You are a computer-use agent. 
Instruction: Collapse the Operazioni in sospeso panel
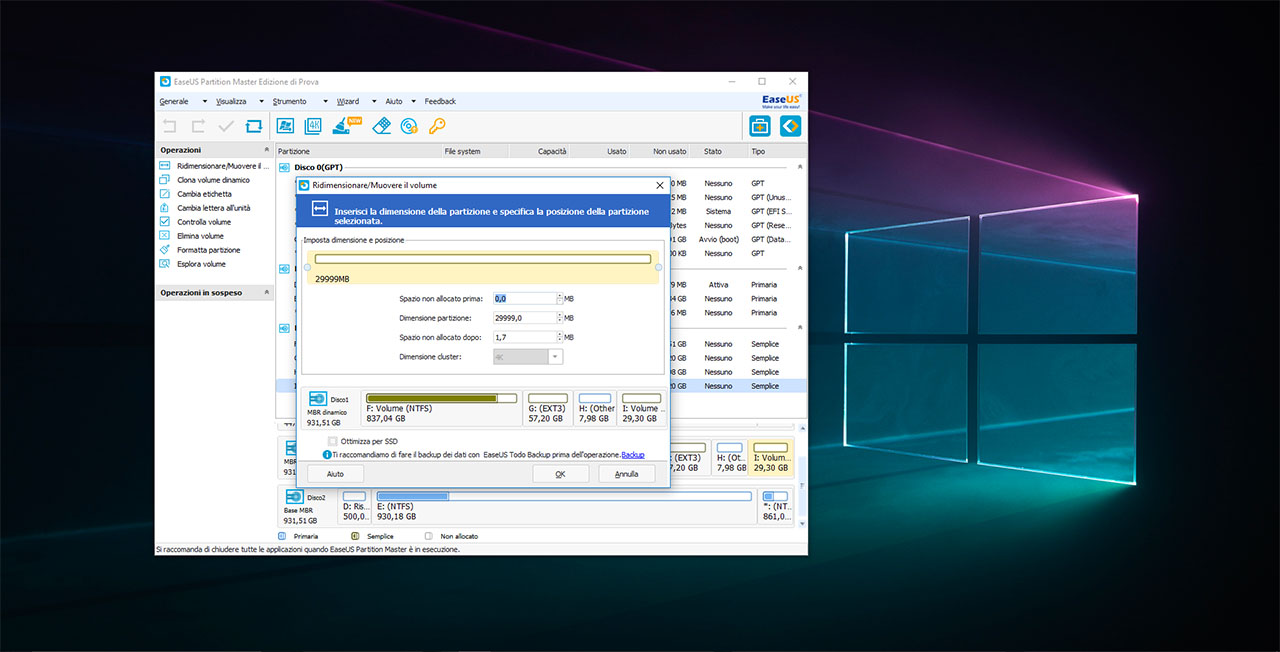pos(266,293)
